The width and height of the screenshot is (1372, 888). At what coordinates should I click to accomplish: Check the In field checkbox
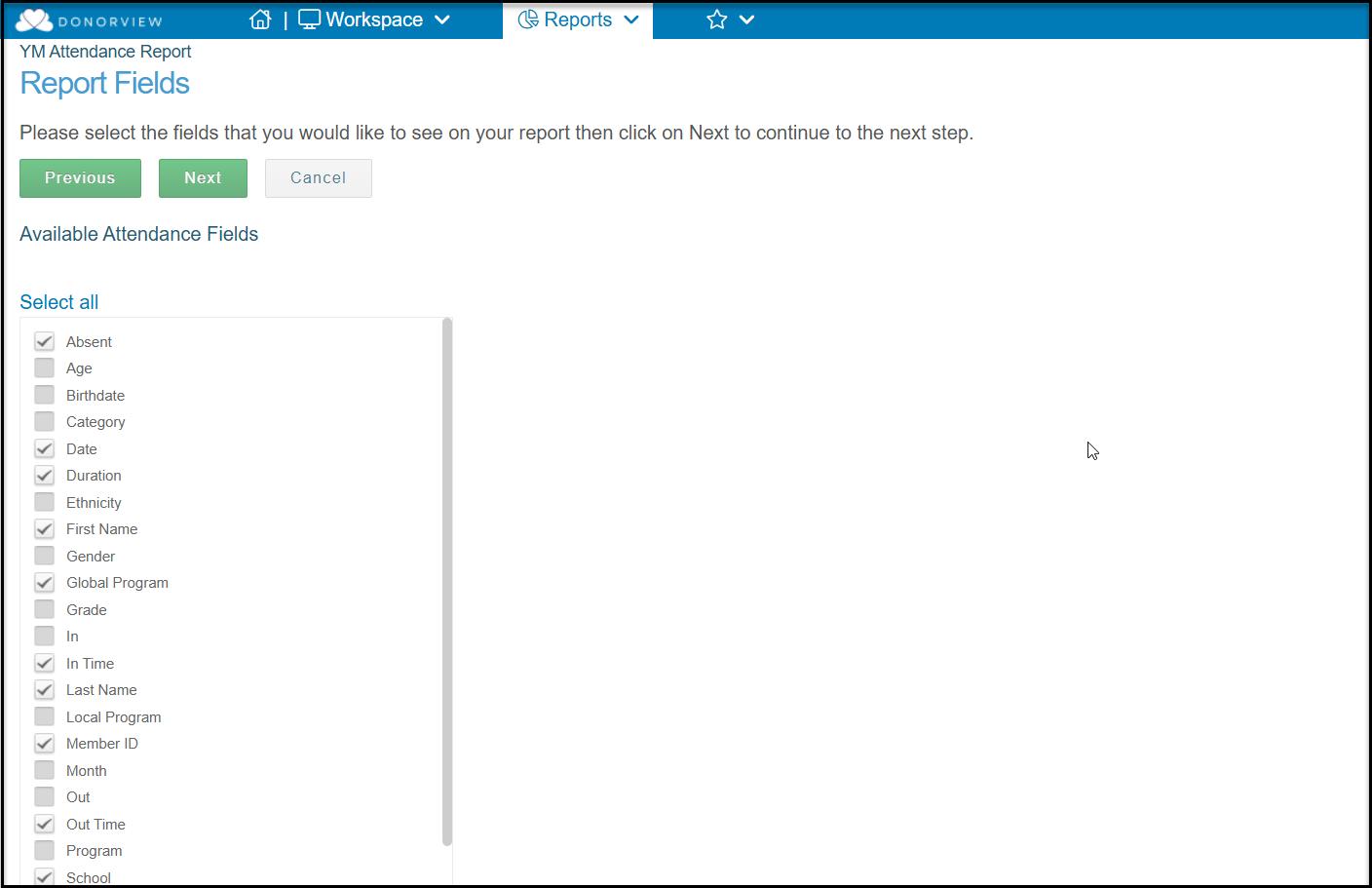44,636
